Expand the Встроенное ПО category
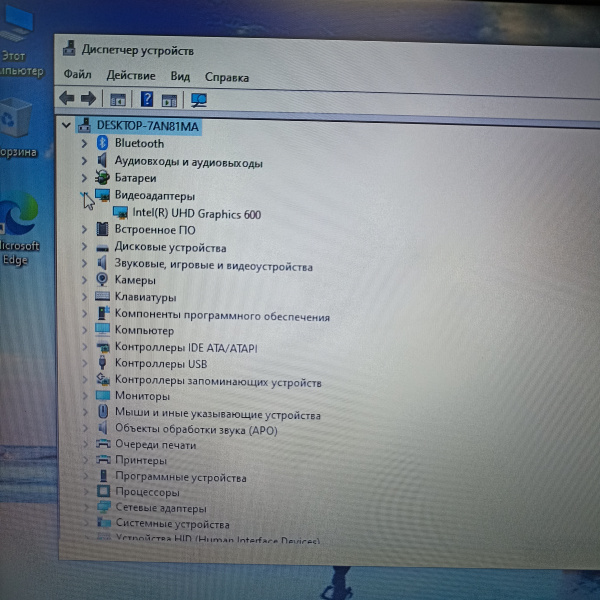600x600 pixels. tap(85, 229)
